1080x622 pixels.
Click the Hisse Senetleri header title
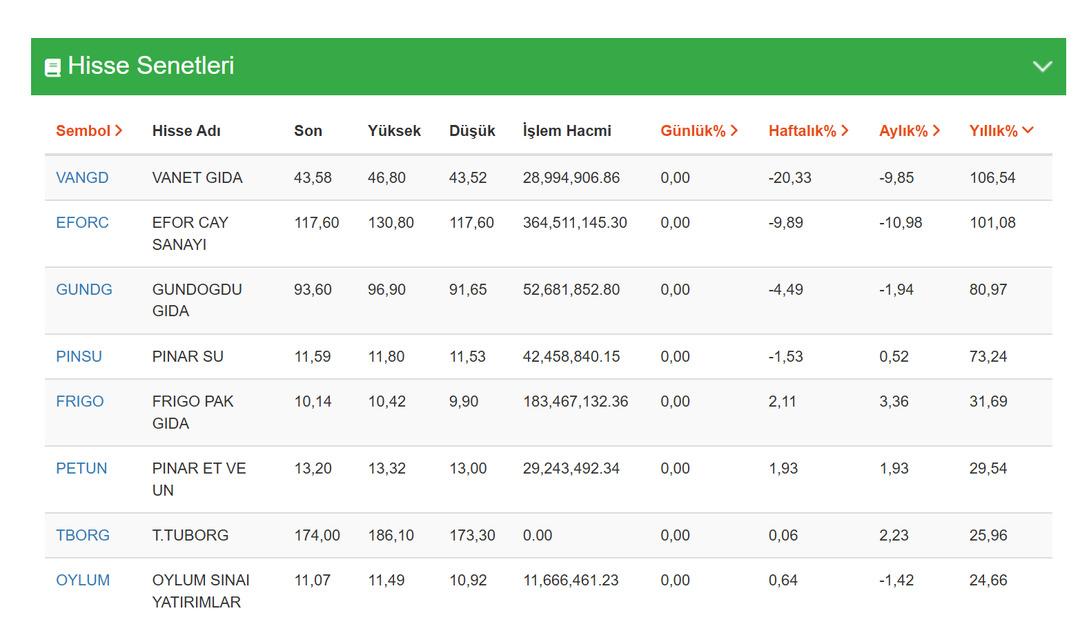(x=150, y=66)
